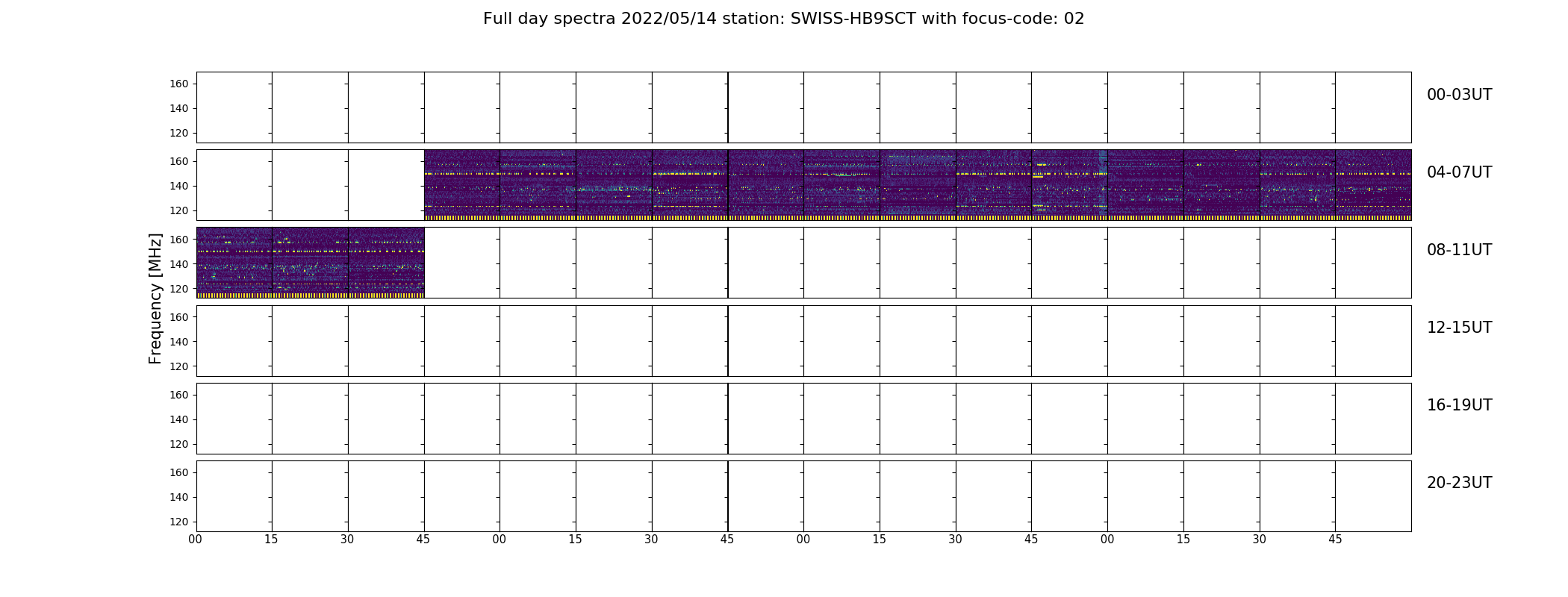Screen dimensions: 1568x597
Task: Click the 120 tick of the 16-19UT row
Action: tap(179, 443)
